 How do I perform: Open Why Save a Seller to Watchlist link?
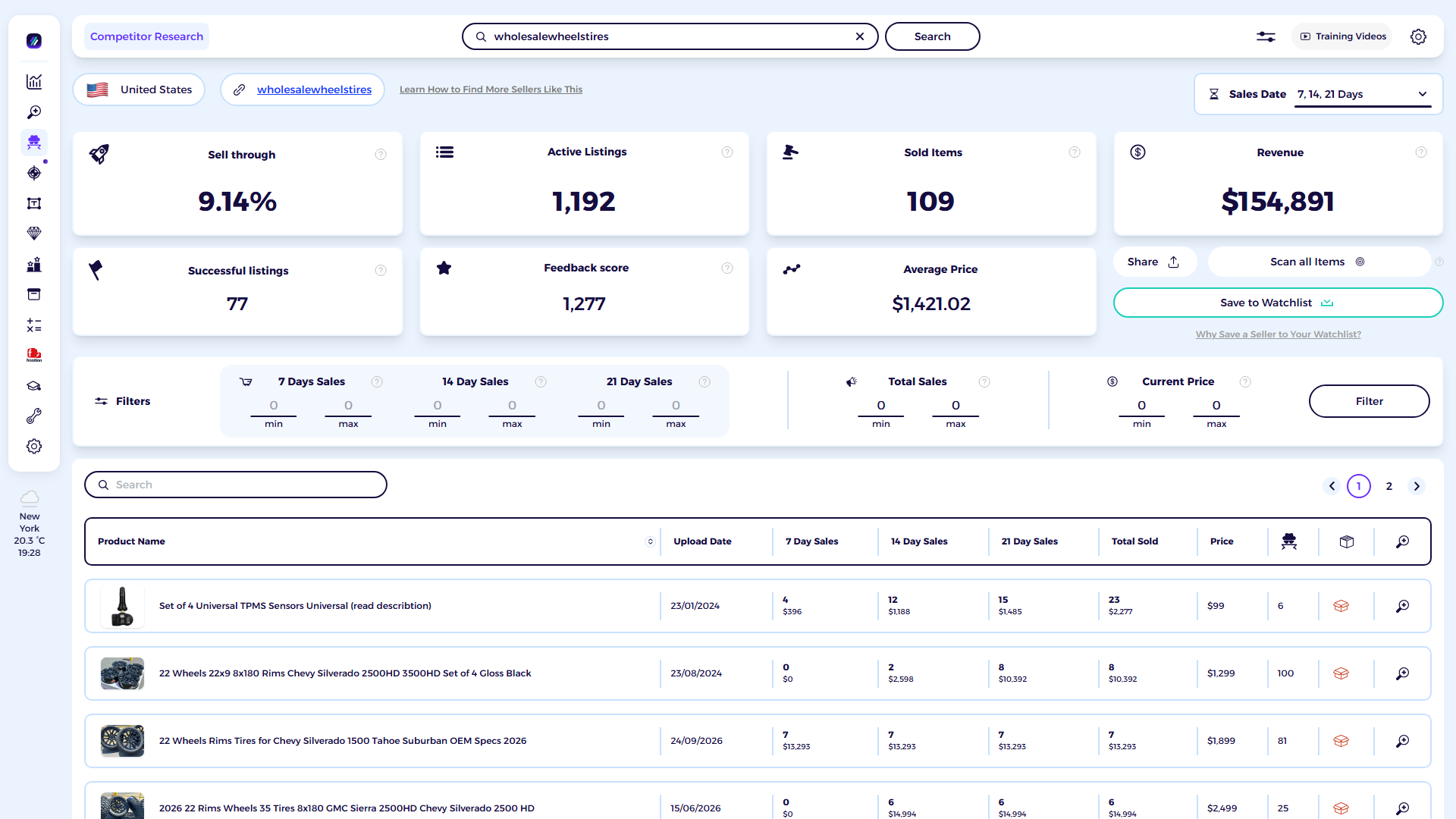[1278, 334]
